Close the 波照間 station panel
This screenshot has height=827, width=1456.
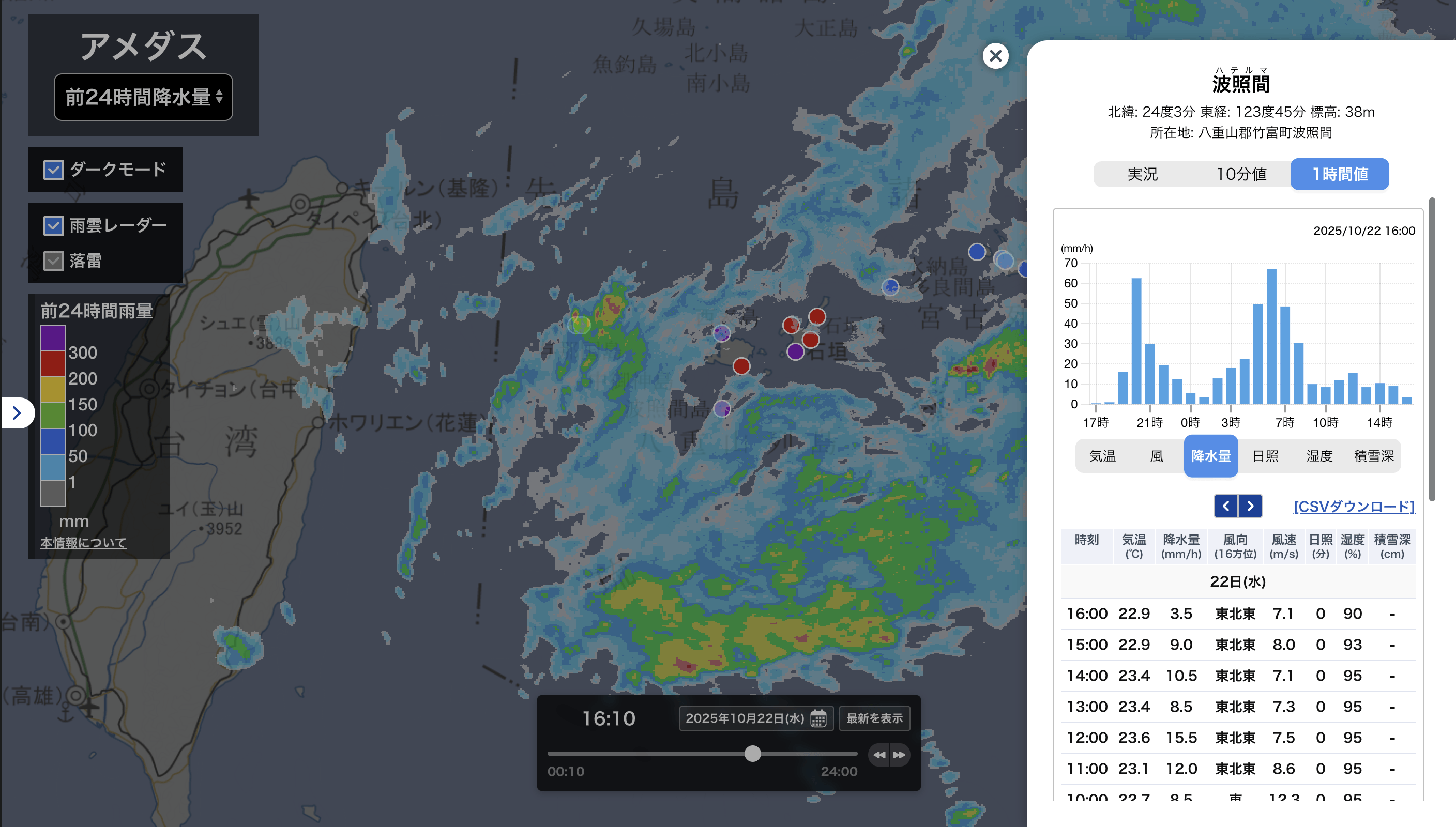pos(995,56)
